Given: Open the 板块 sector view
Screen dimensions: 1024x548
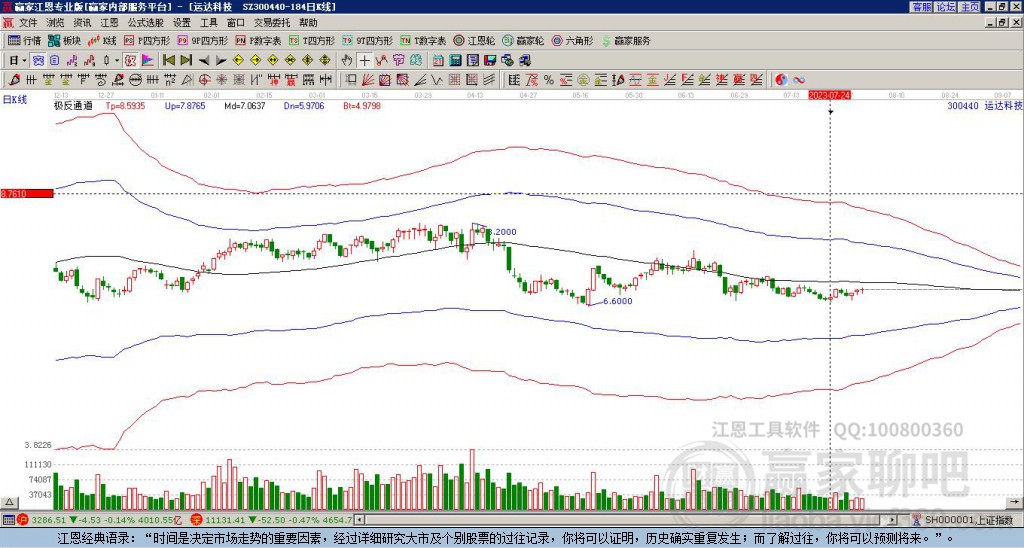Looking at the screenshot, I should pyautogui.click(x=64, y=40).
